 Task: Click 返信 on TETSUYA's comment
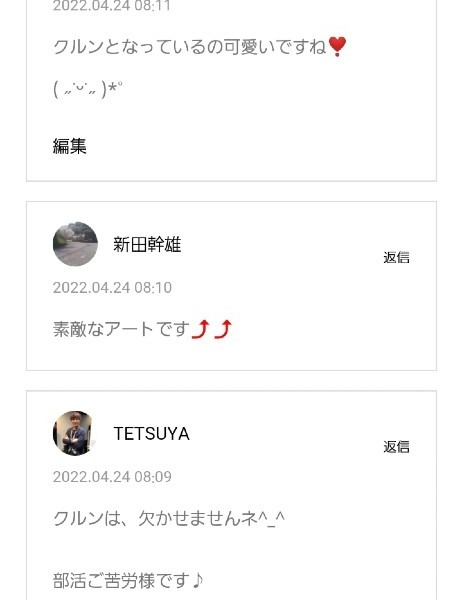[396, 447]
